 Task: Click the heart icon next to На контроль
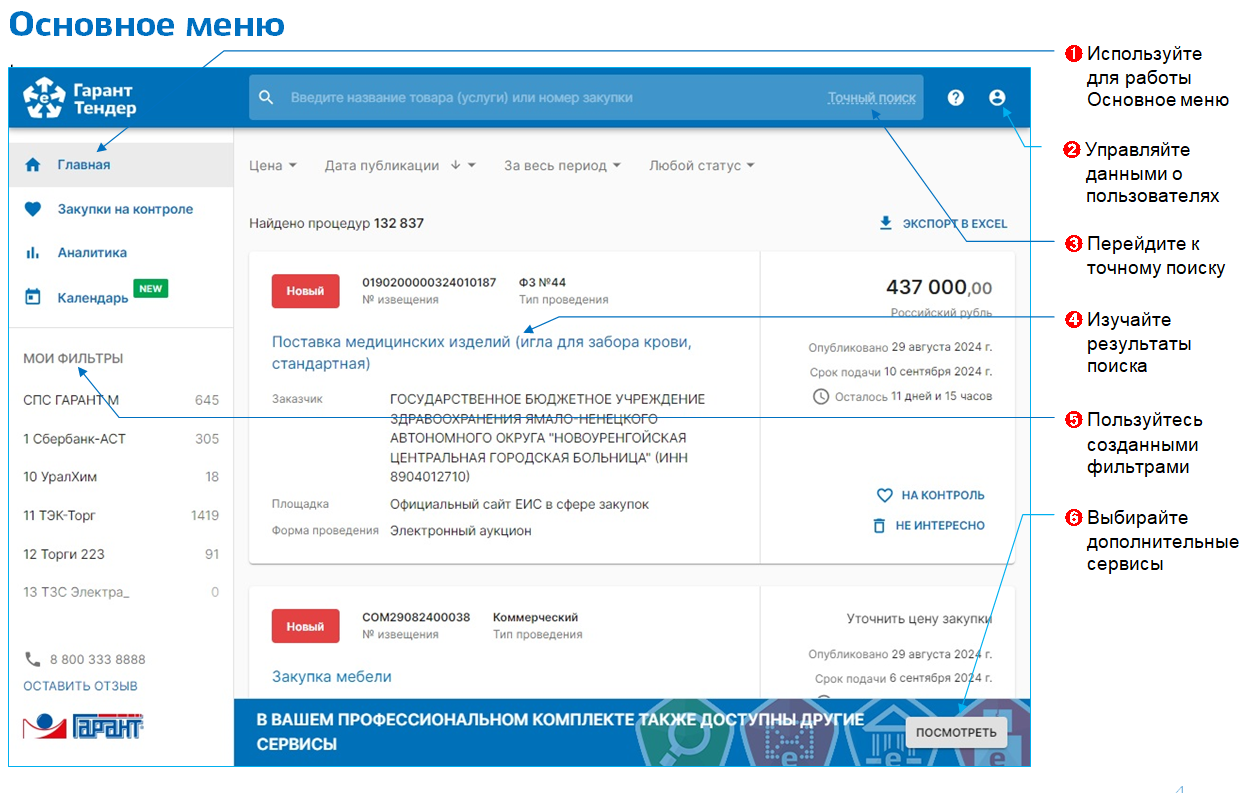click(884, 495)
